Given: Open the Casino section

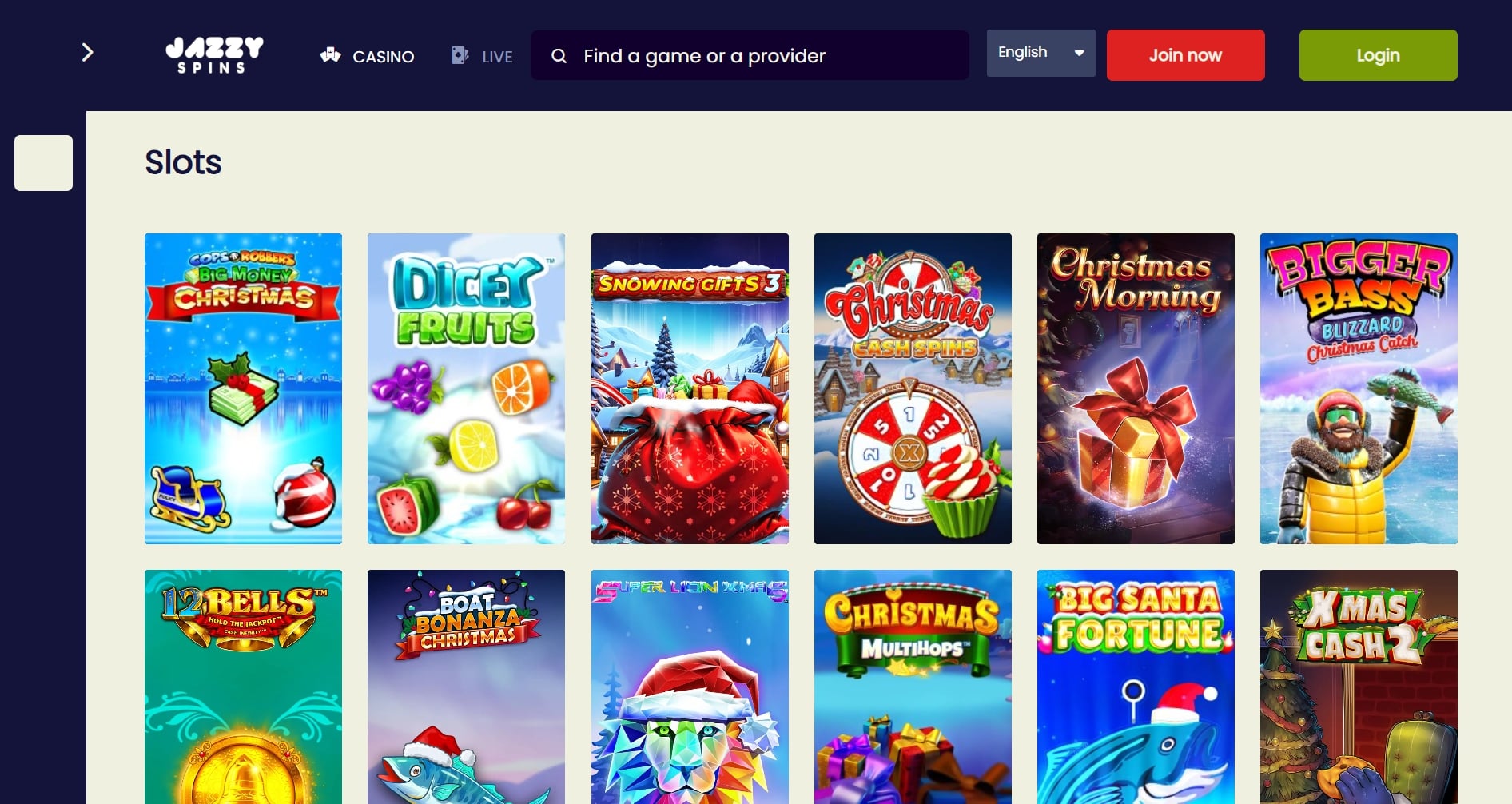Looking at the screenshot, I should click(x=368, y=56).
